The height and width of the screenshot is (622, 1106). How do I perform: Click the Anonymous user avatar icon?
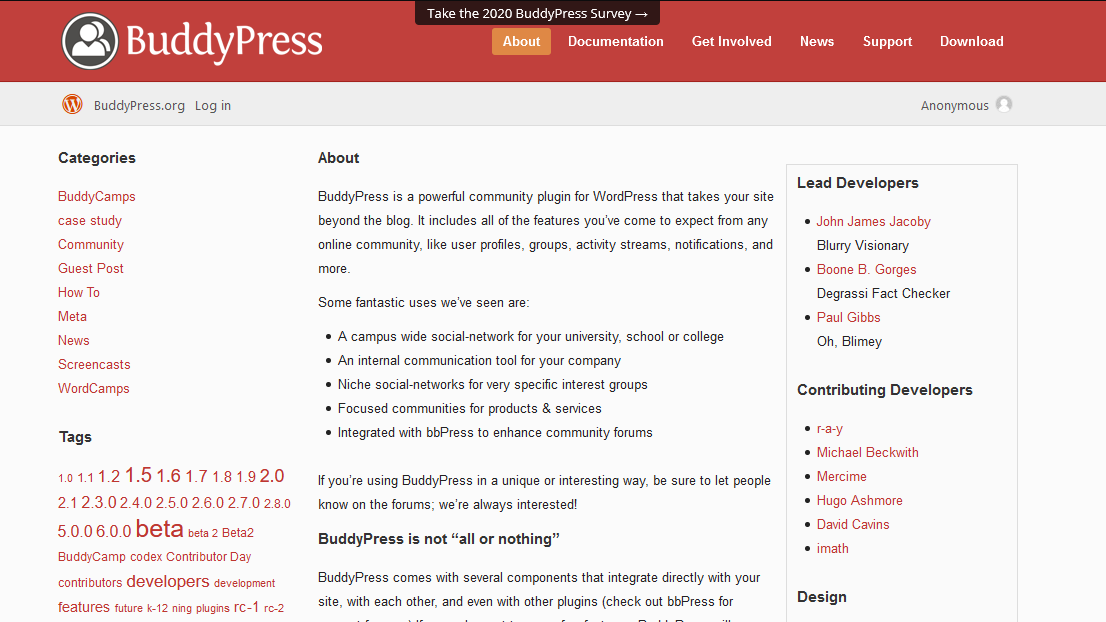click(x=1004, y=104)
